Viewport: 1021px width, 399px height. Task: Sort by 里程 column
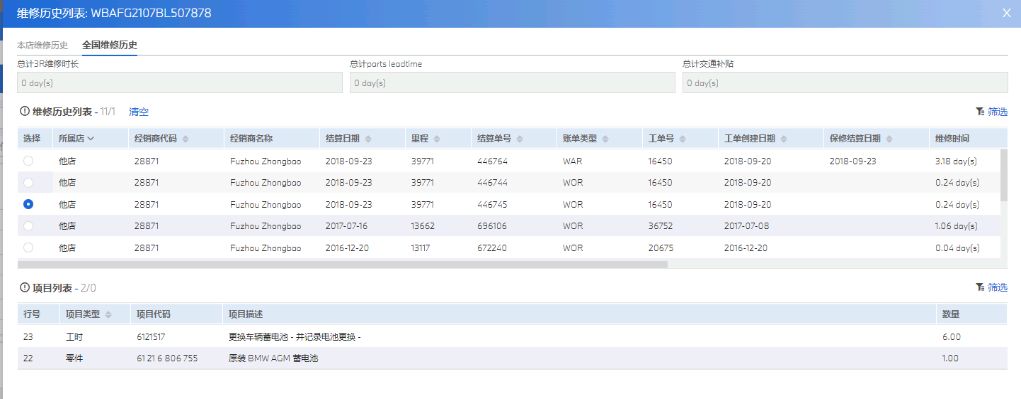click(436, 139)
